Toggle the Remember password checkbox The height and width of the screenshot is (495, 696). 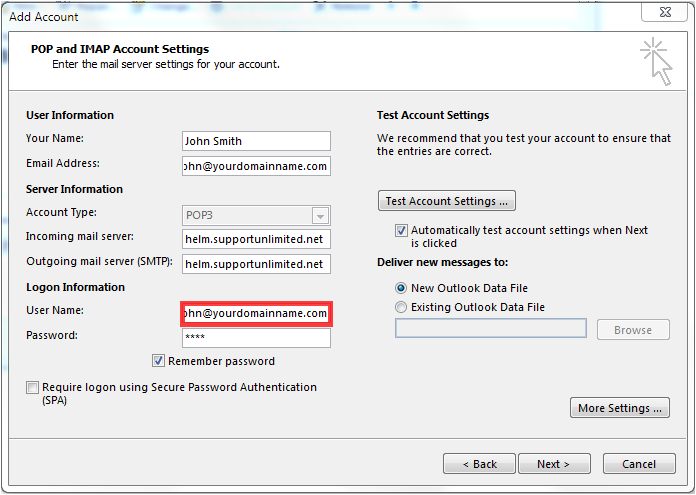pyautogui.click(x=158, y=360)
